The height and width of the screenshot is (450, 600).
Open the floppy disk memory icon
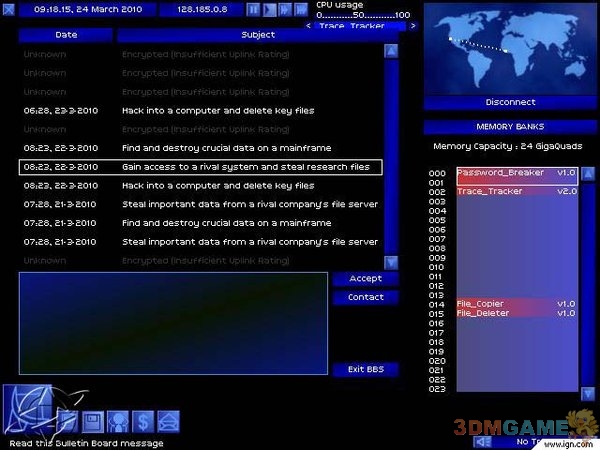pos(92,421)
